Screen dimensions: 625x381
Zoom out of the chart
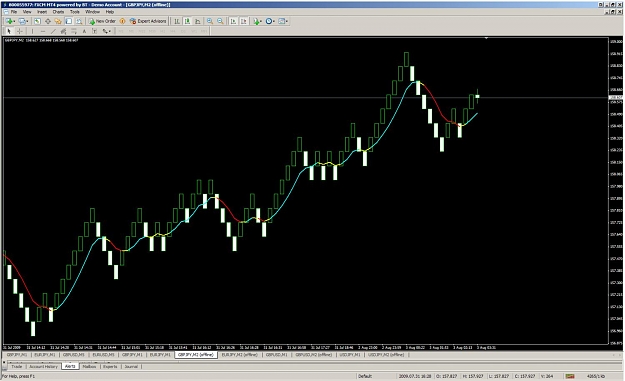220,21
